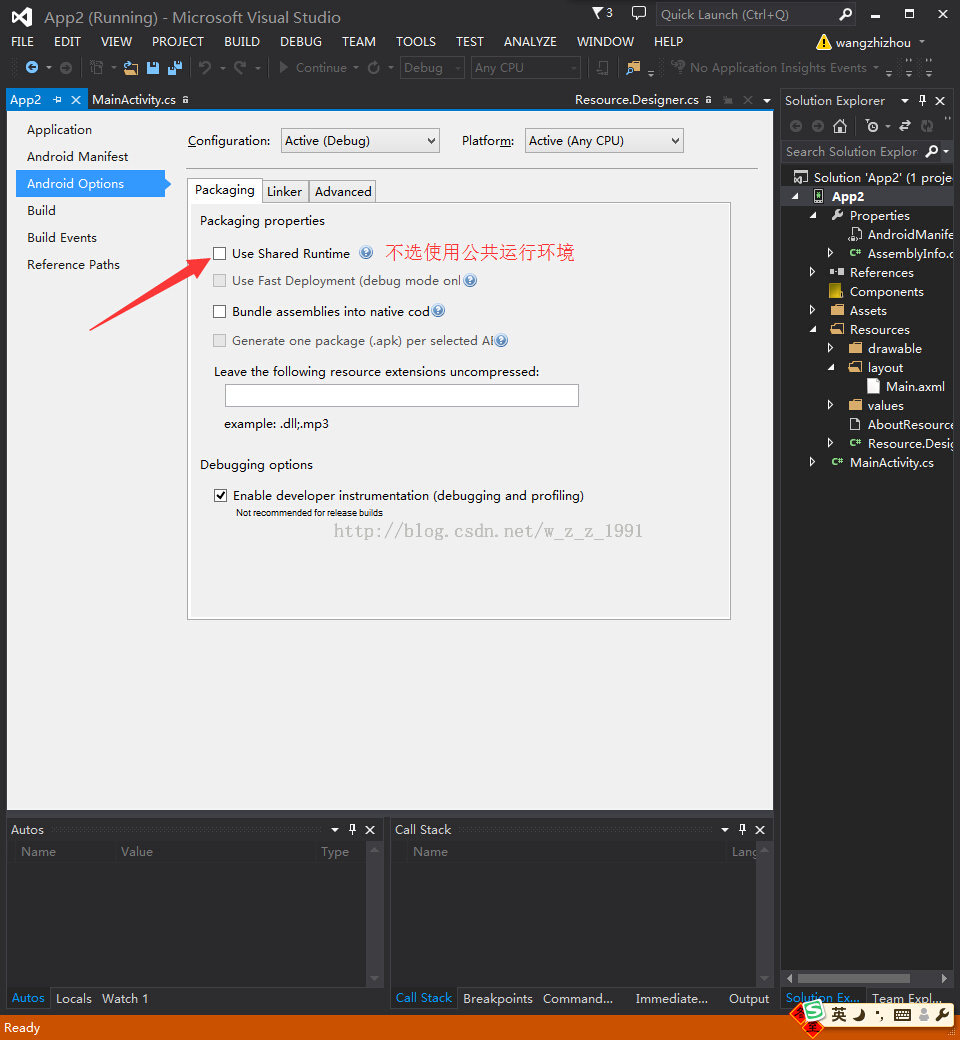Click the help icon beside Use Shared Runtime

[x=366, y=253]
